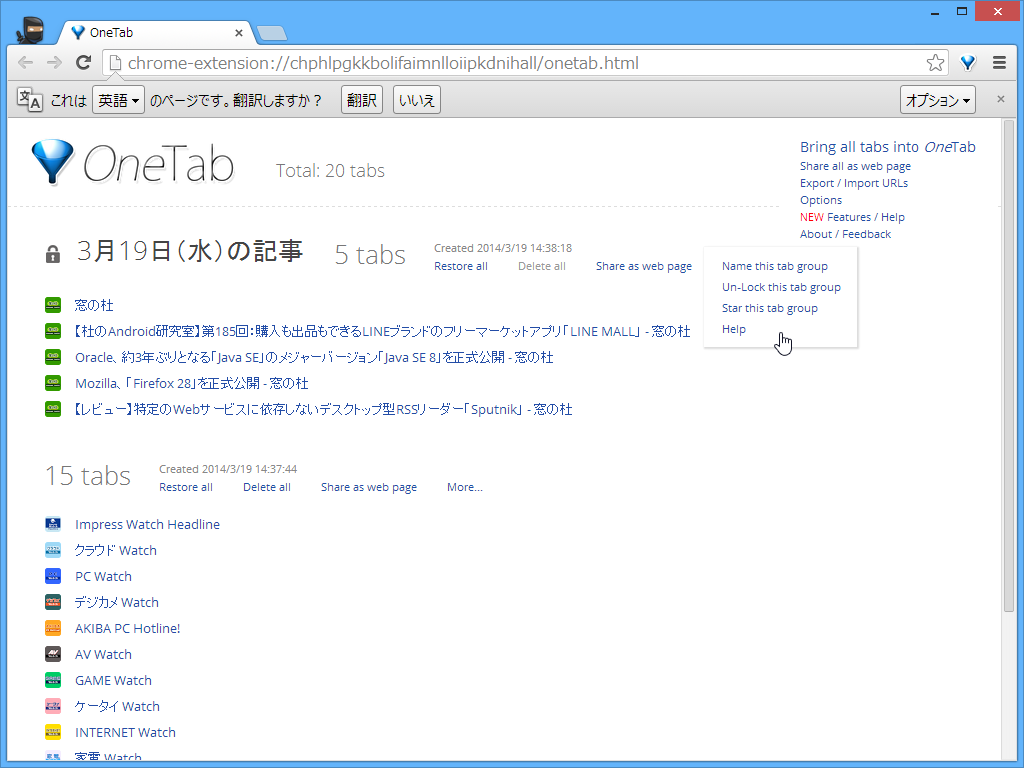1024x768 pixels.
Task: Click INTERNET Watch favicon
Action: coord(53,732)
